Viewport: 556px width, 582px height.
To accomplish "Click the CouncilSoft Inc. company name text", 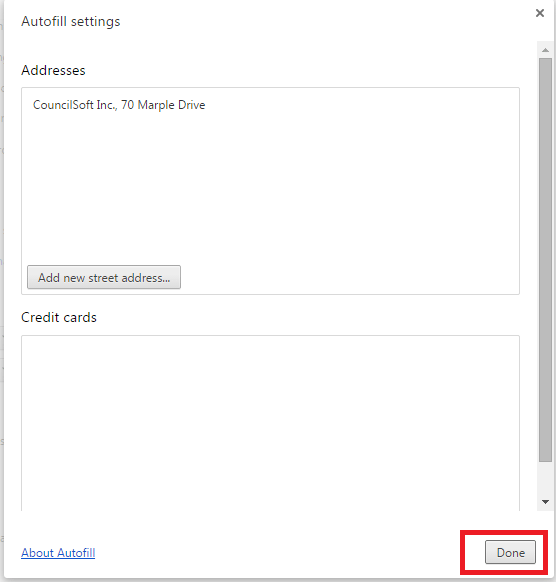I will (x=74, y=105).
